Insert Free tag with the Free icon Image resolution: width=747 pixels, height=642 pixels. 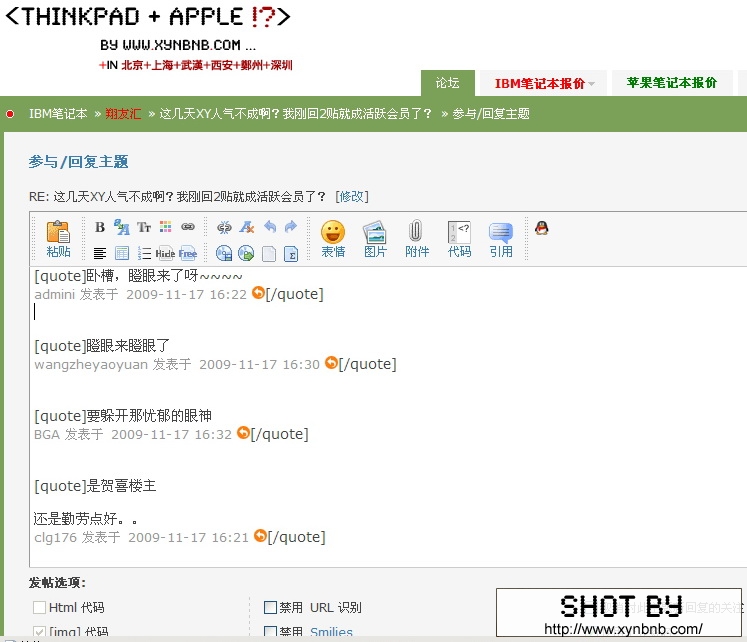tap(188, 253)
